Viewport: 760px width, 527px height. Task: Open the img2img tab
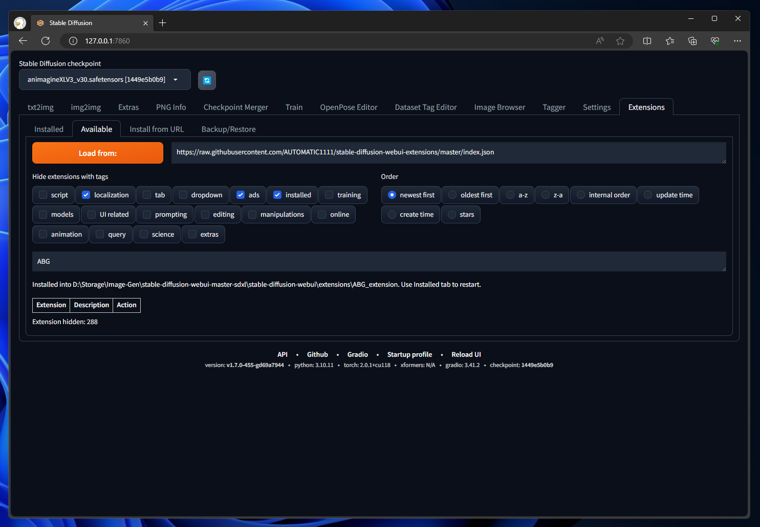click(x=86, y=107)
